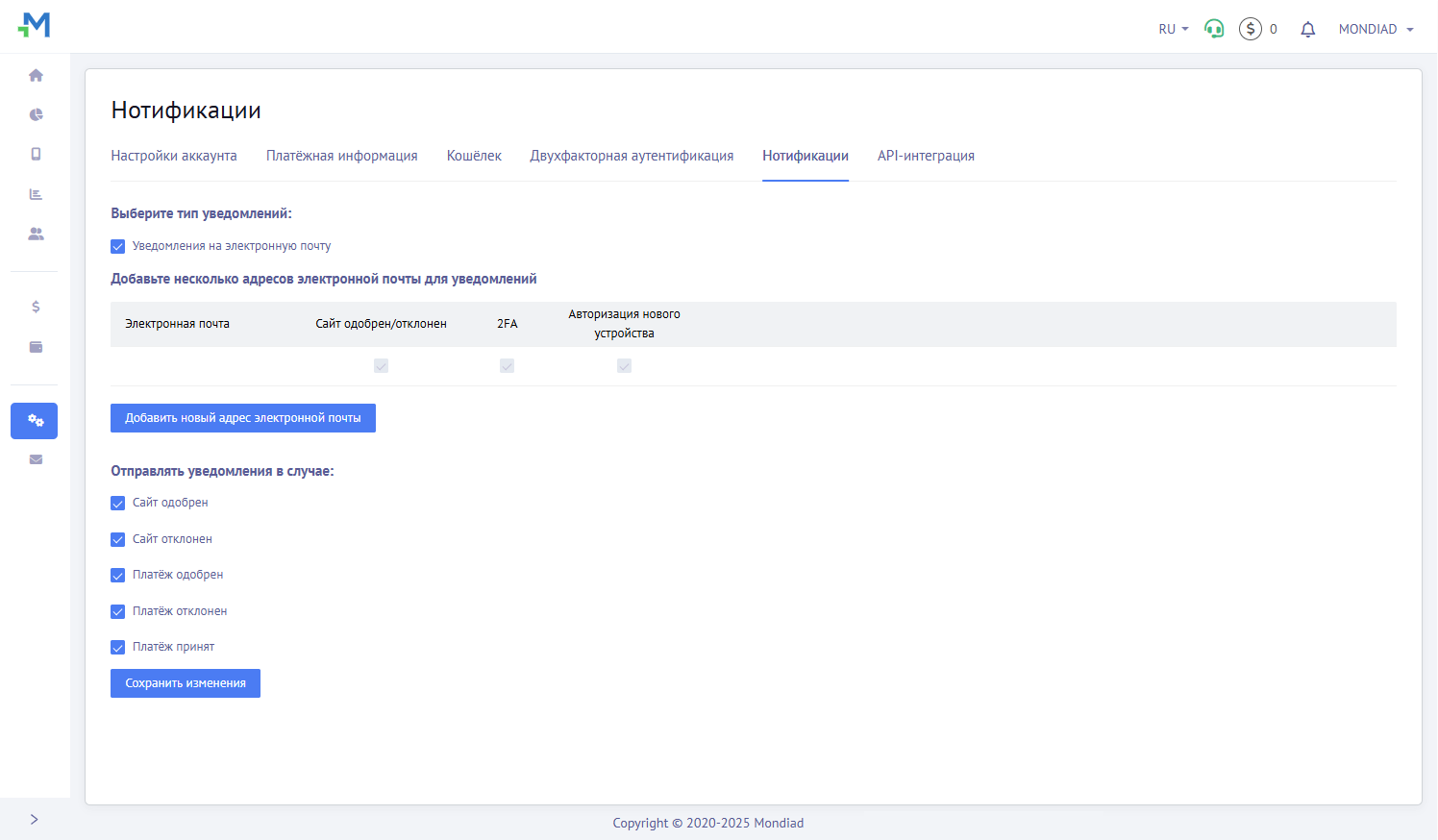Screen dimensions: 1438x840
Task: Click the users group sidebar icon
Action: 36,234
